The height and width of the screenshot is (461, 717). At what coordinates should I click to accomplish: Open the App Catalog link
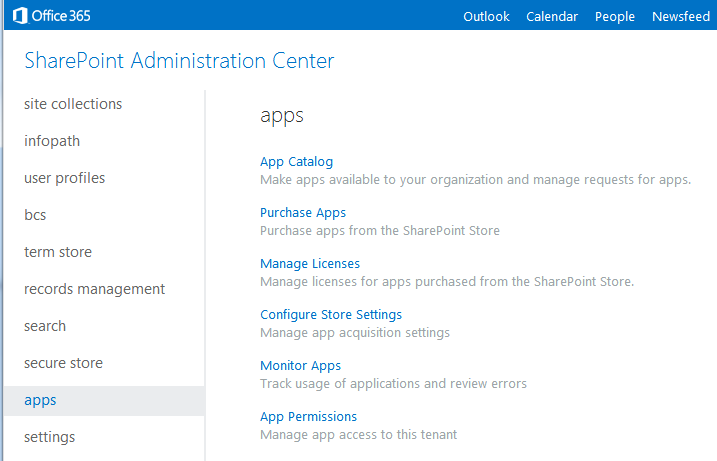tap(296, 161)
